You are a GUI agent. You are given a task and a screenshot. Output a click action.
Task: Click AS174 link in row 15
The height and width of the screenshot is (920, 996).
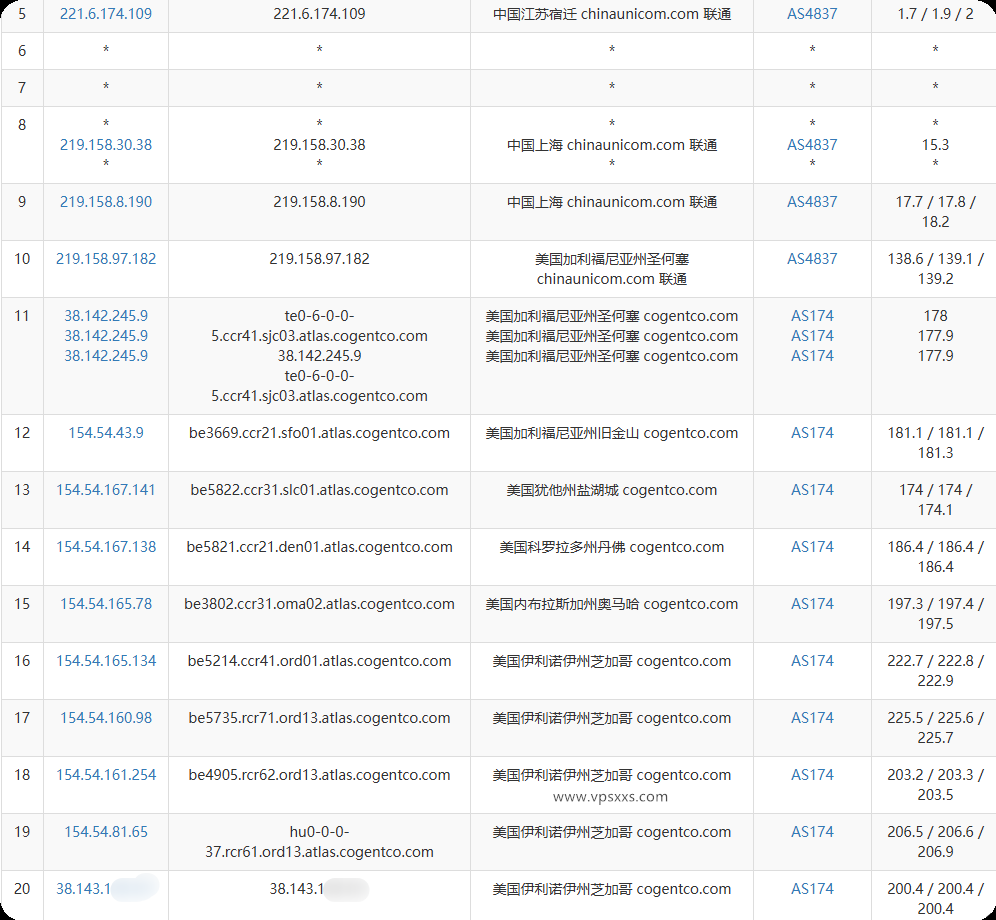812,604
